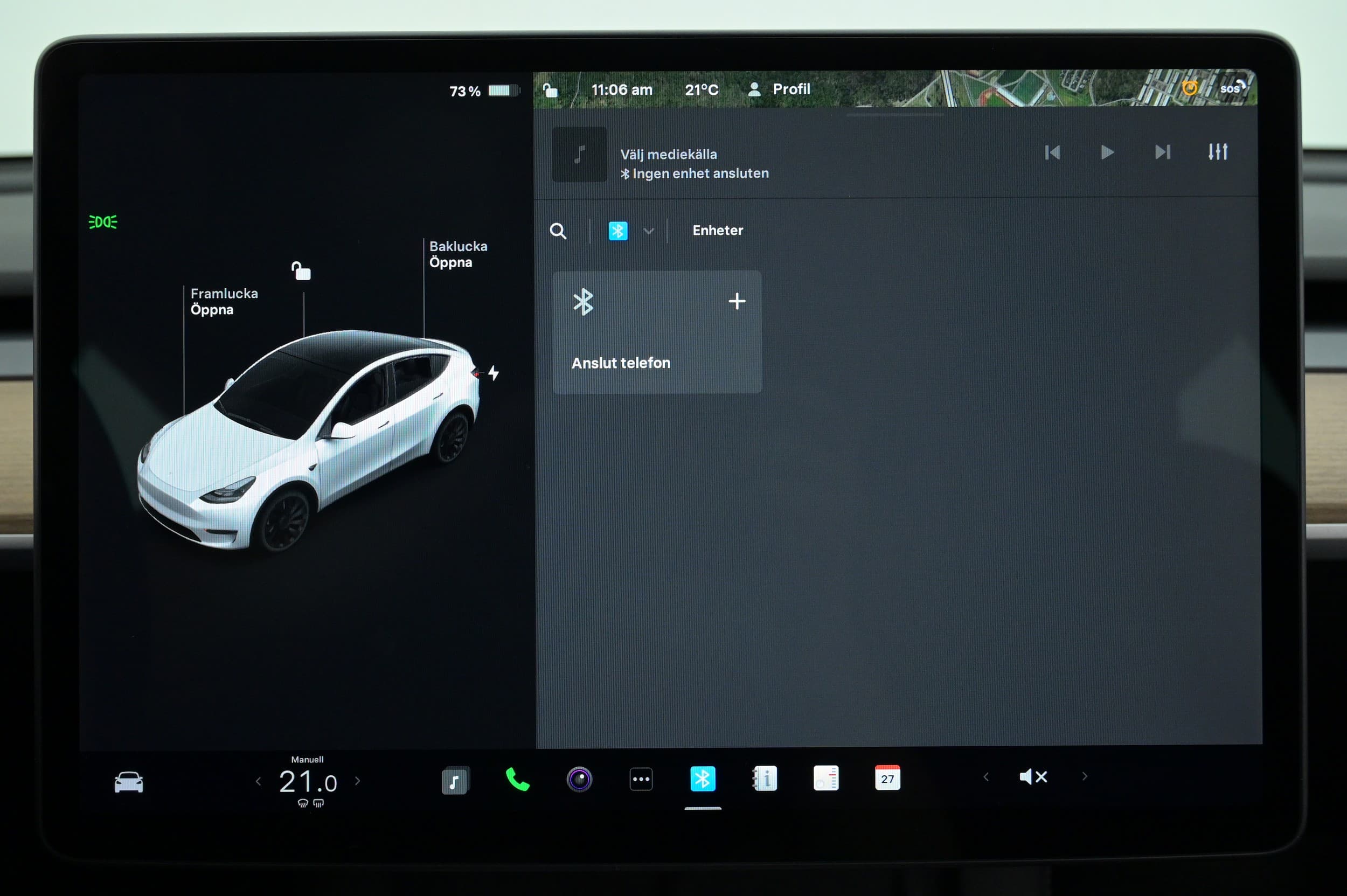Open the music media player app
This screenshot has width=1347, height=896.
pyautogui.click(x=455, y=781)
